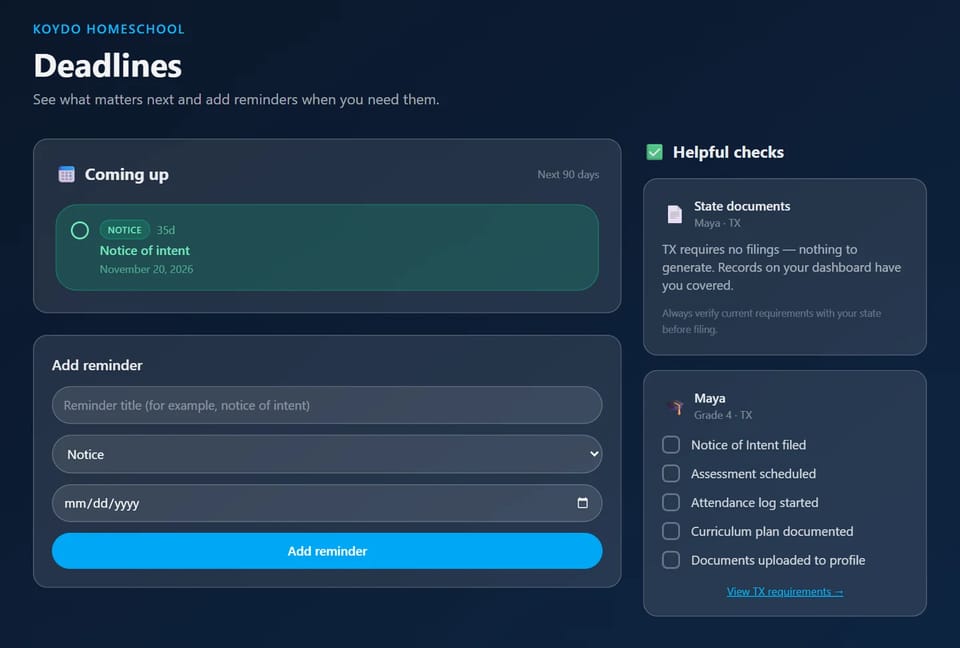
Task: Click the Always verify current requirements disclaimer
Action: (x=771, y=321)
